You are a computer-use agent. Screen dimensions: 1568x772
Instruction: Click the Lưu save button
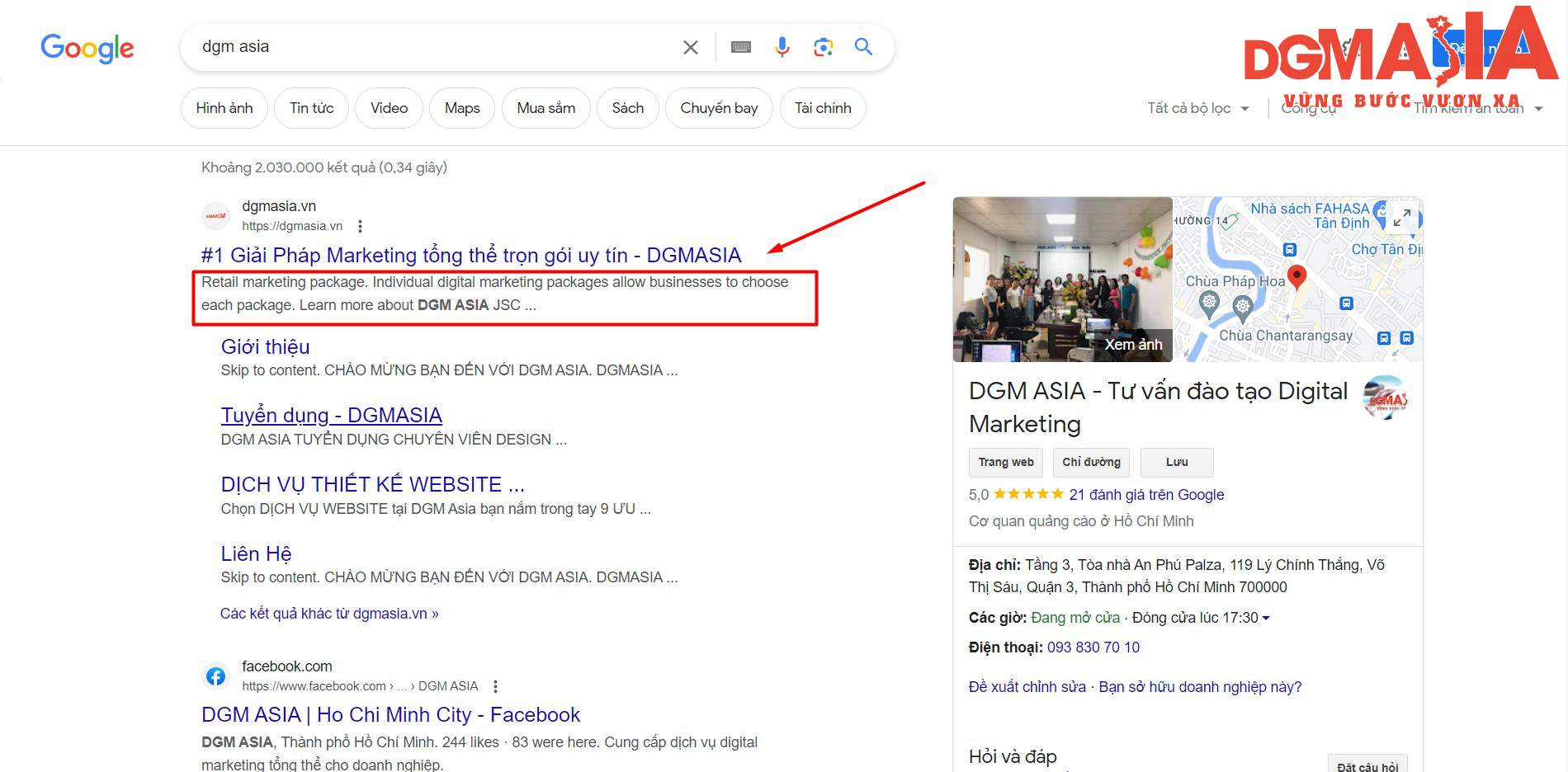[1177, 462]
